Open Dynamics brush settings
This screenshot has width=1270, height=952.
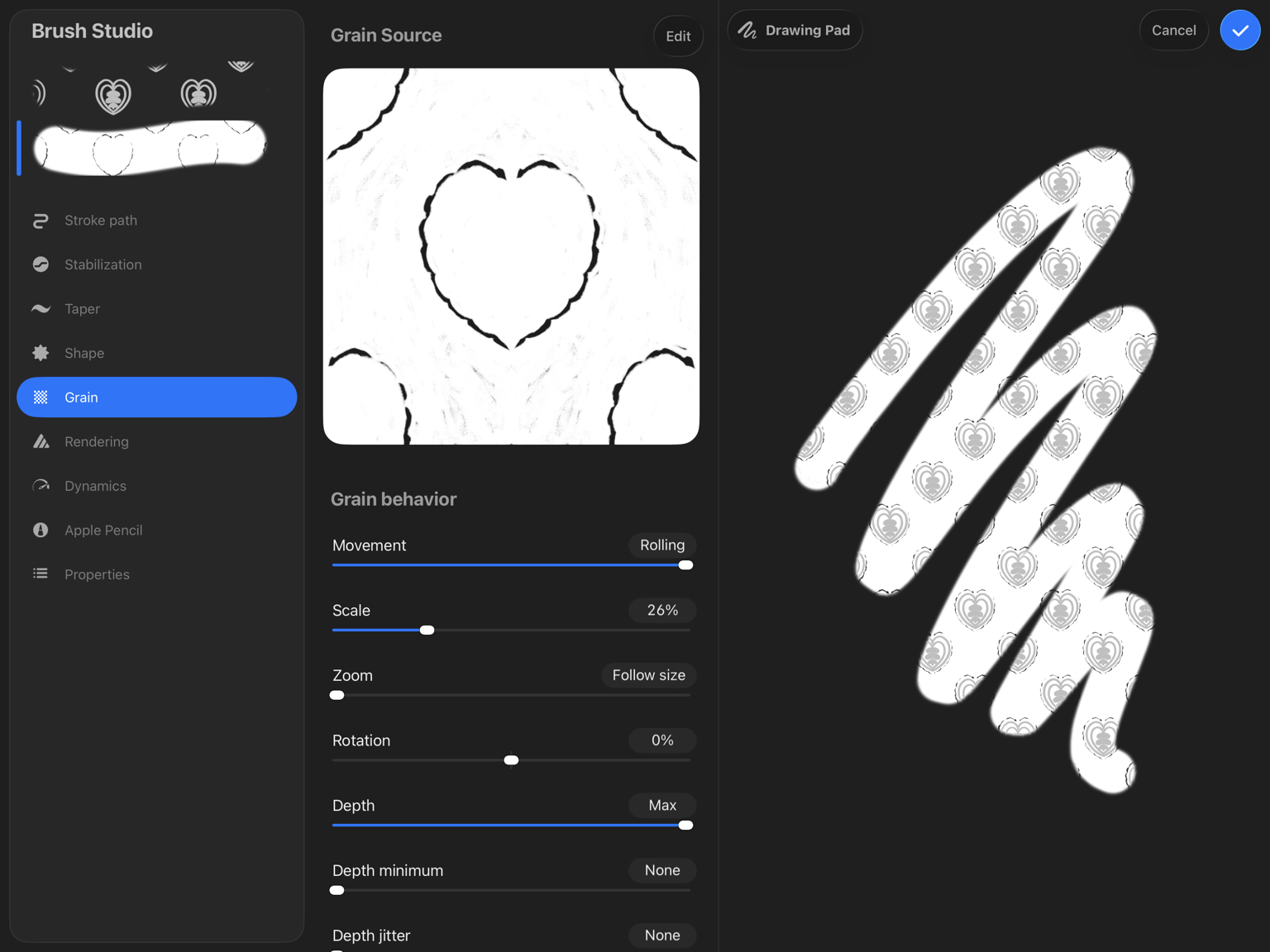[x=156, y=486]
